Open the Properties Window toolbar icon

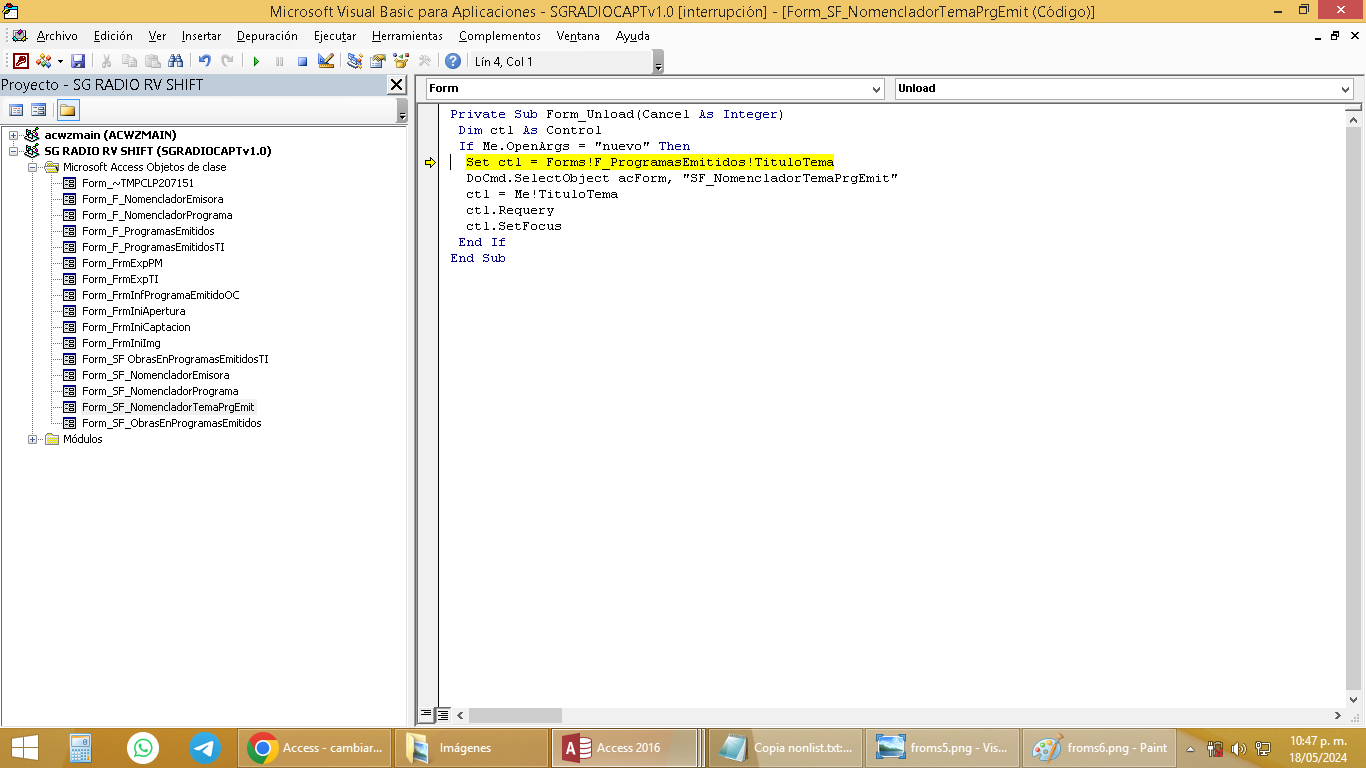378,61
